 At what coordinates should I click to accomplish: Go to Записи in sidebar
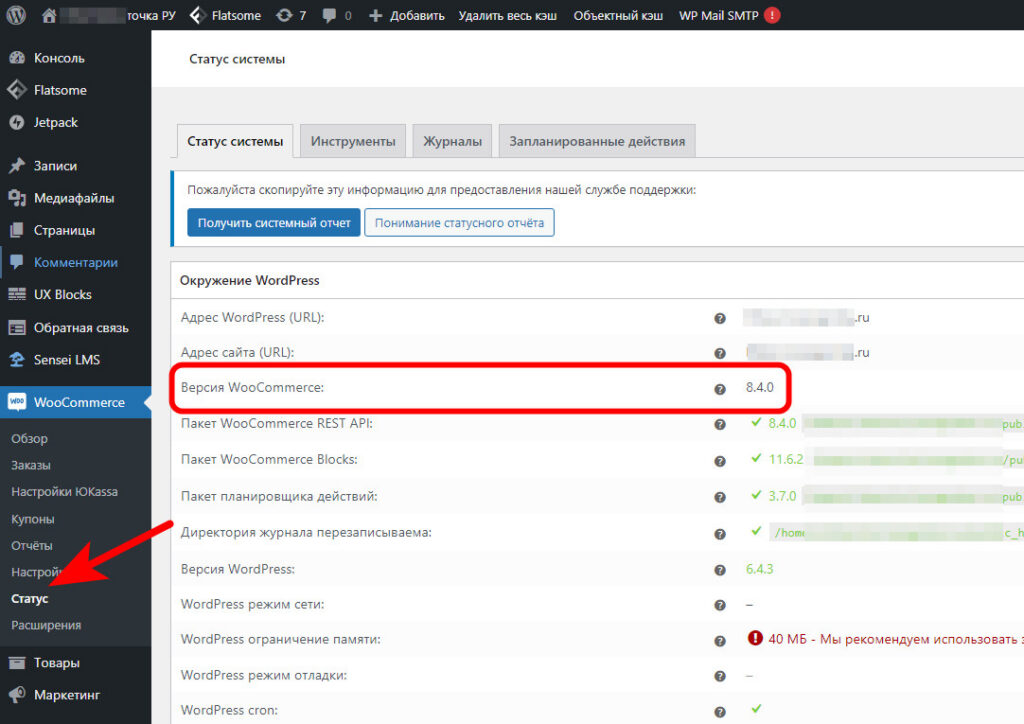(75, 166)
